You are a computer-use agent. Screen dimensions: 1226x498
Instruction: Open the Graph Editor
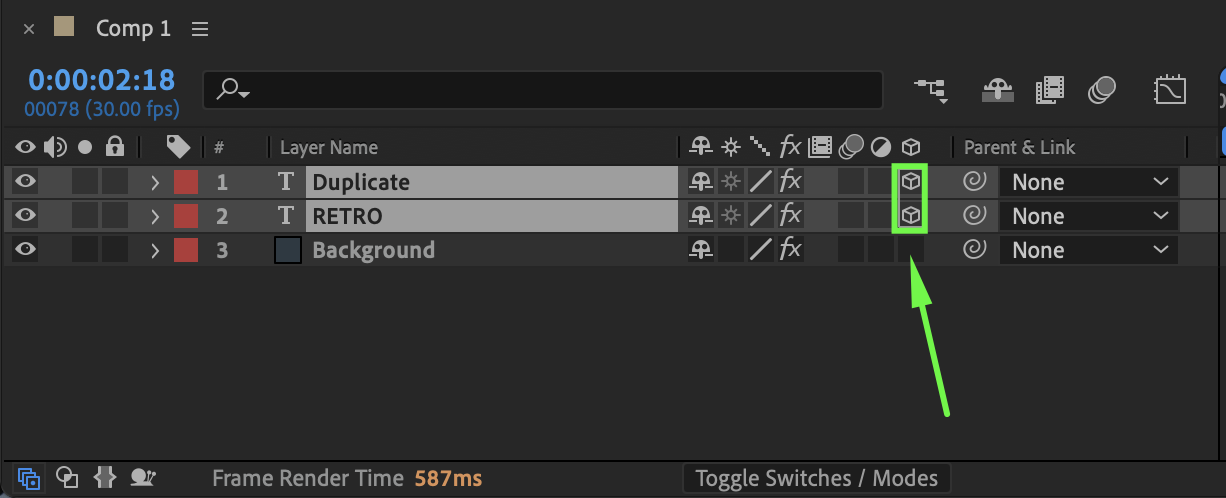coord(1169,91)
